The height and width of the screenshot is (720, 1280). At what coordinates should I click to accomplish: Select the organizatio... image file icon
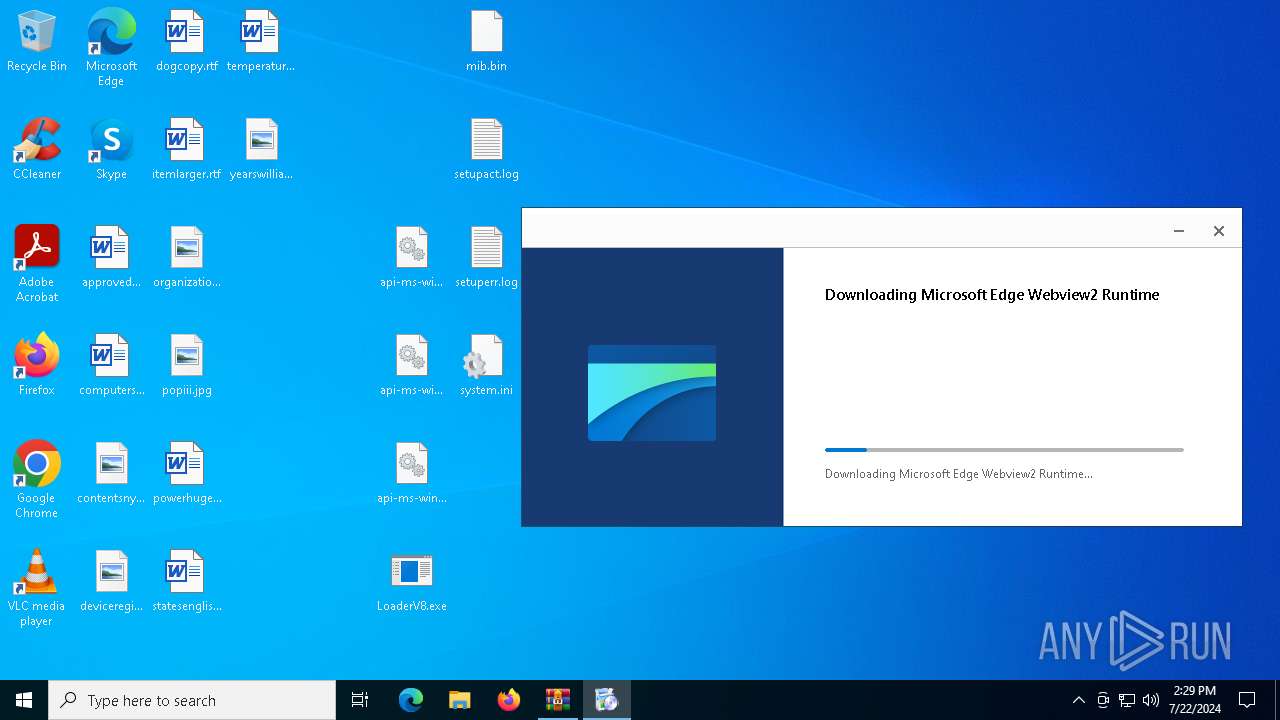click(x=186, y=257)
